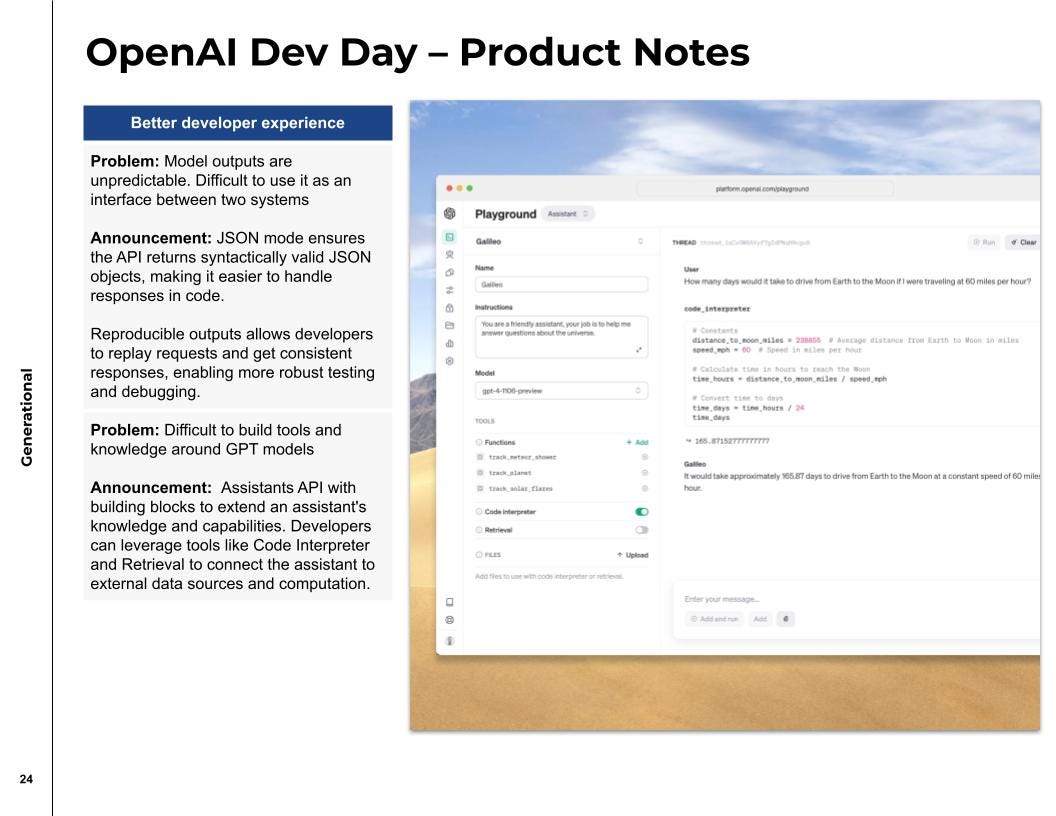Screen dimensions: 1056x816
Task: Click the Name input field containing Galileo
Action: [x=562, y=284]
